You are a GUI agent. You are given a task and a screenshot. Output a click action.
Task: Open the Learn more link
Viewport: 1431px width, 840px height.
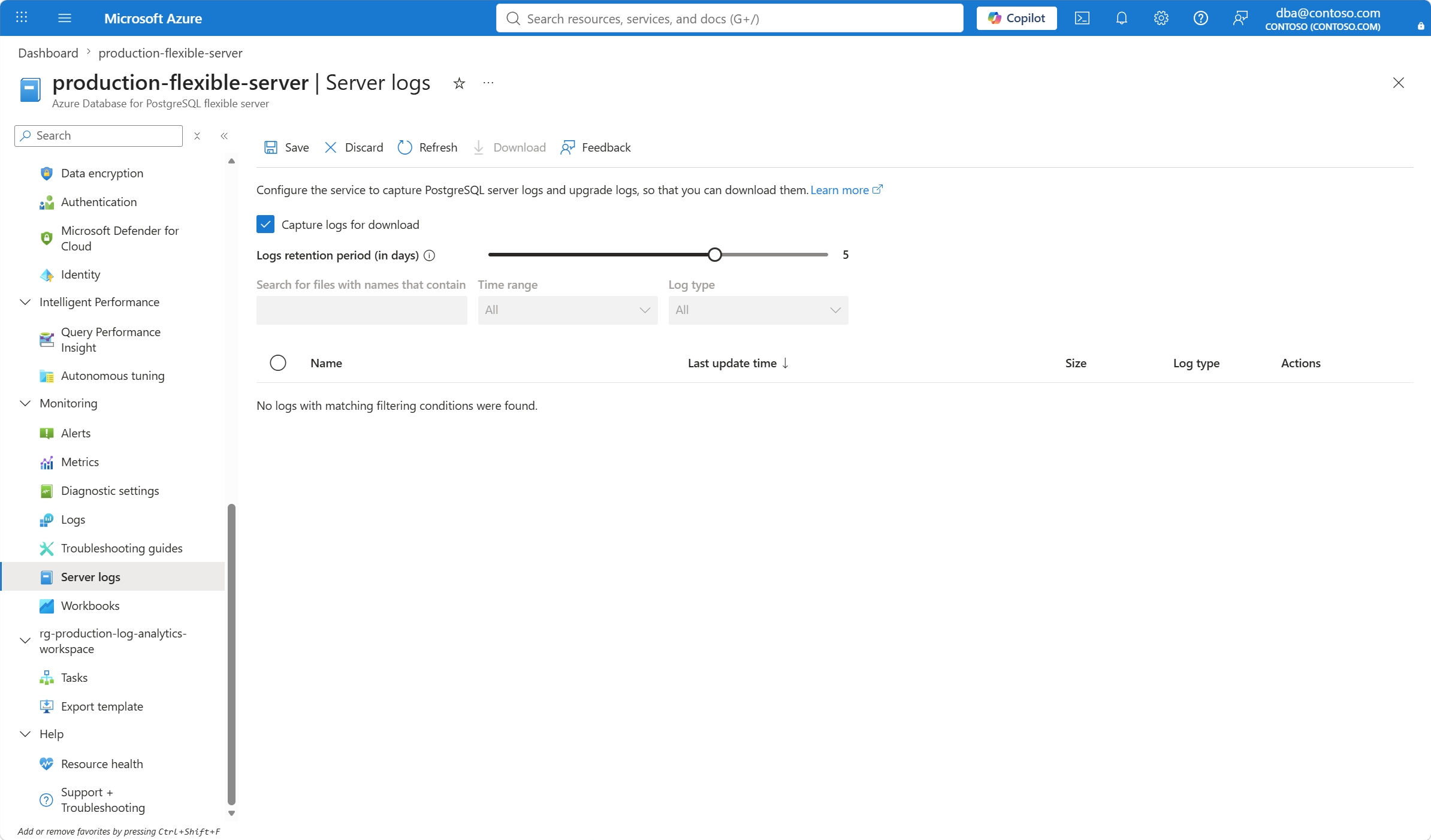click(846, 190)
